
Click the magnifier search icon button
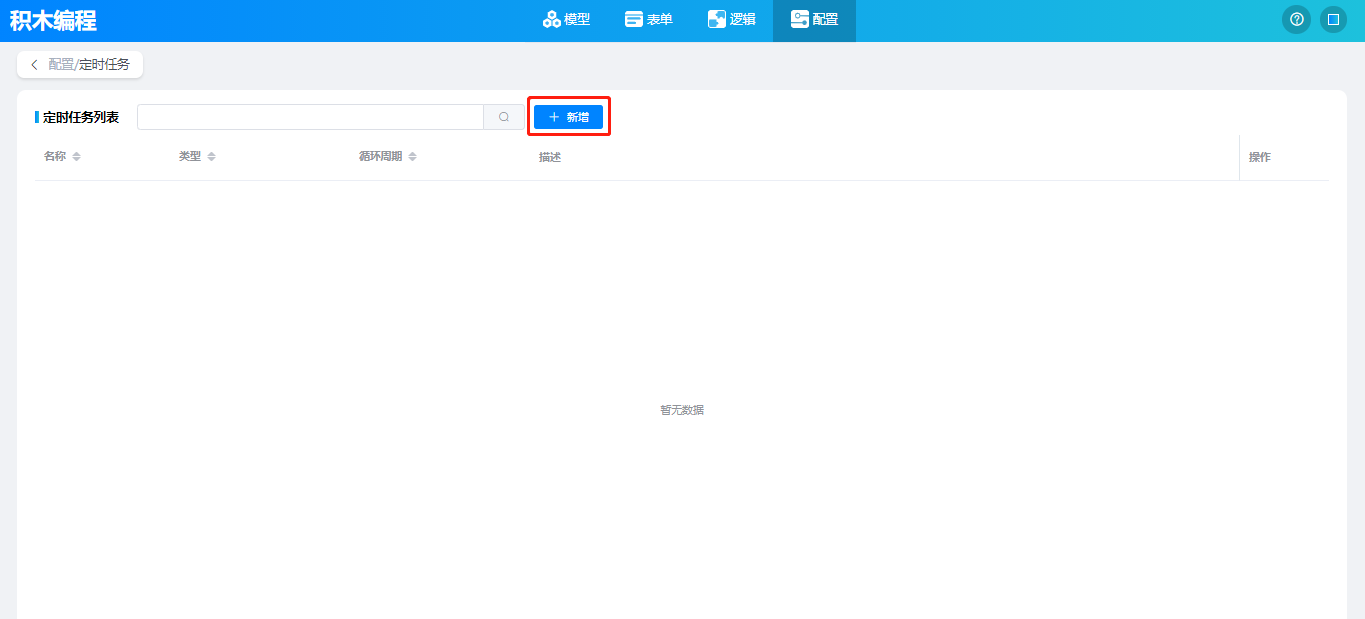click(504, 117)
